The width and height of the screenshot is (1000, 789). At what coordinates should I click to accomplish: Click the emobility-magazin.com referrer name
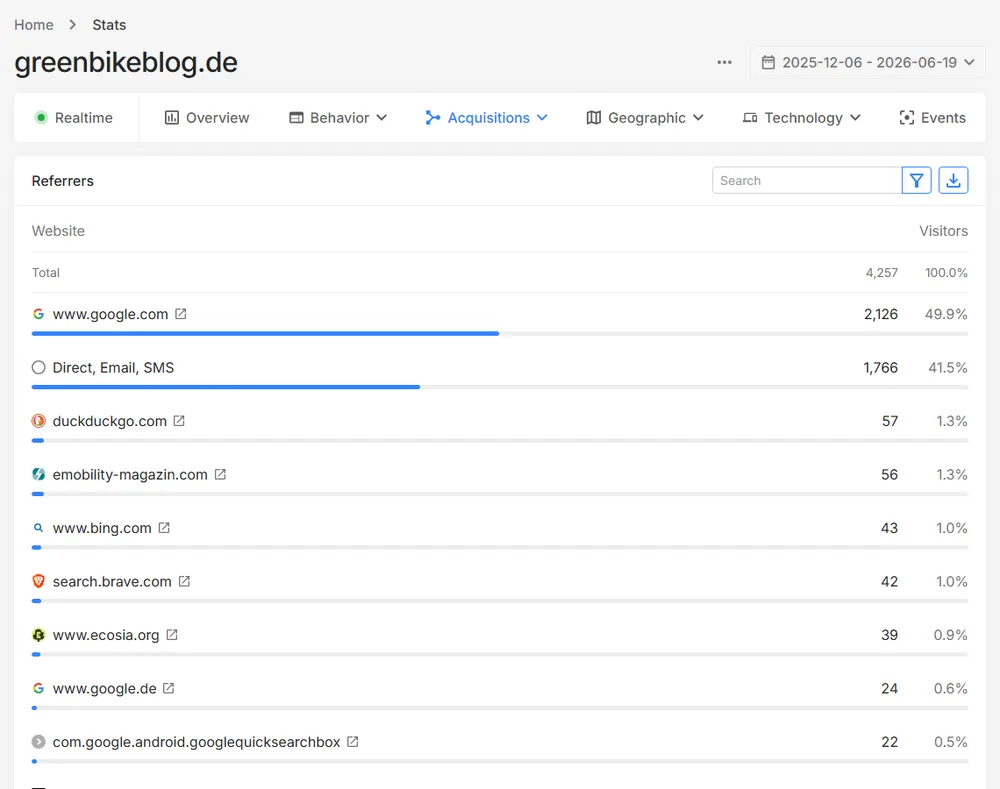(x=130, y=475)
